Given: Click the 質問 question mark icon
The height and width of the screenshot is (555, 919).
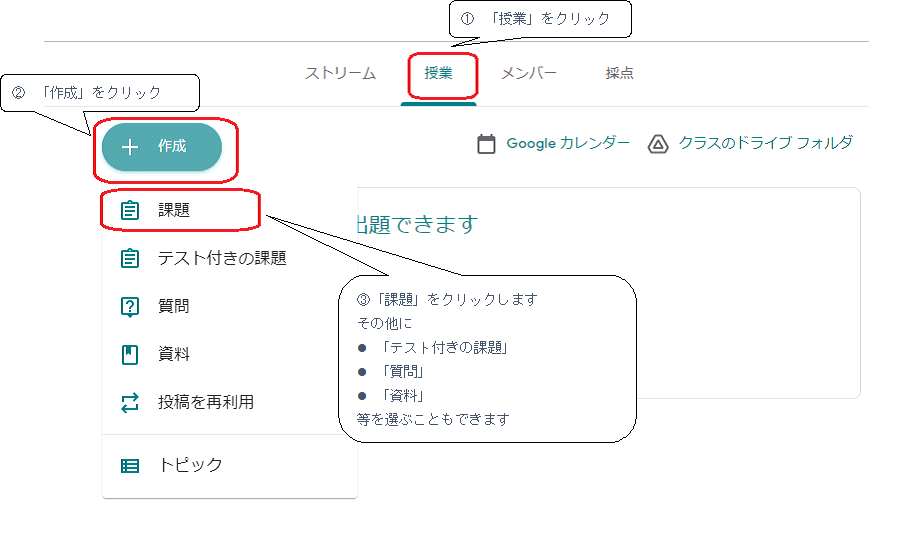Looking at the screenshot, I should tap(130, 307).
